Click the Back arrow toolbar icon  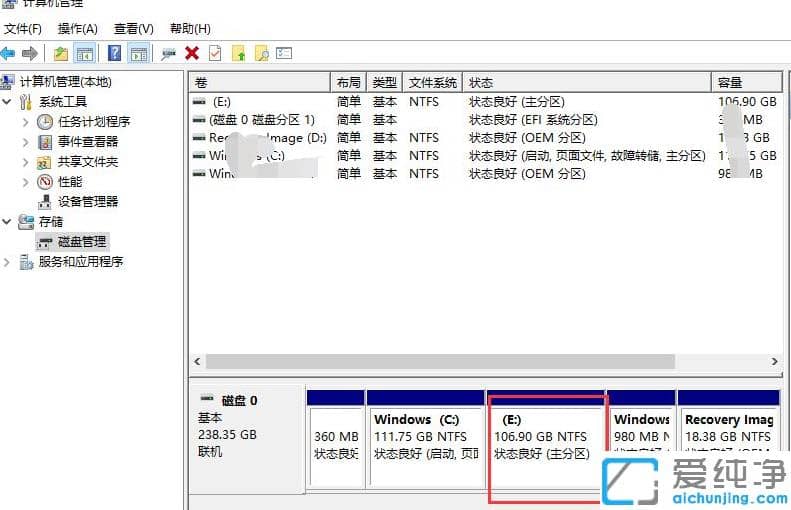pos(9,53)
